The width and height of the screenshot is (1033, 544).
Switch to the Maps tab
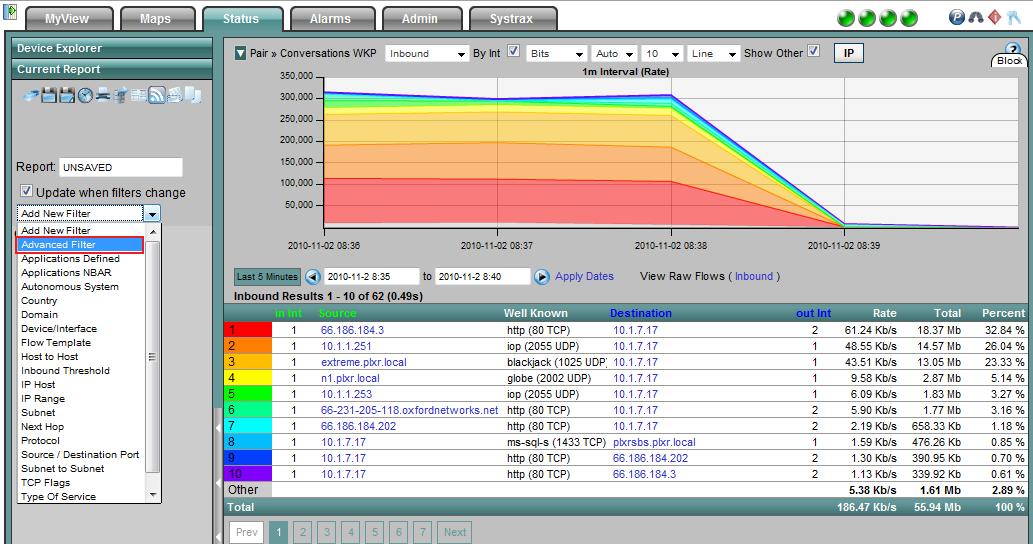pos(157,19)
